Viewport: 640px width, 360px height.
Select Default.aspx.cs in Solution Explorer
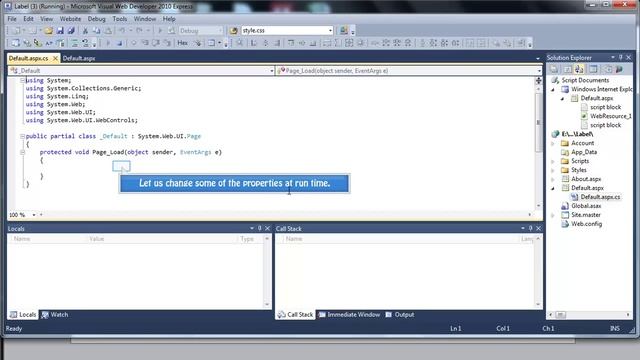[600, 197]
